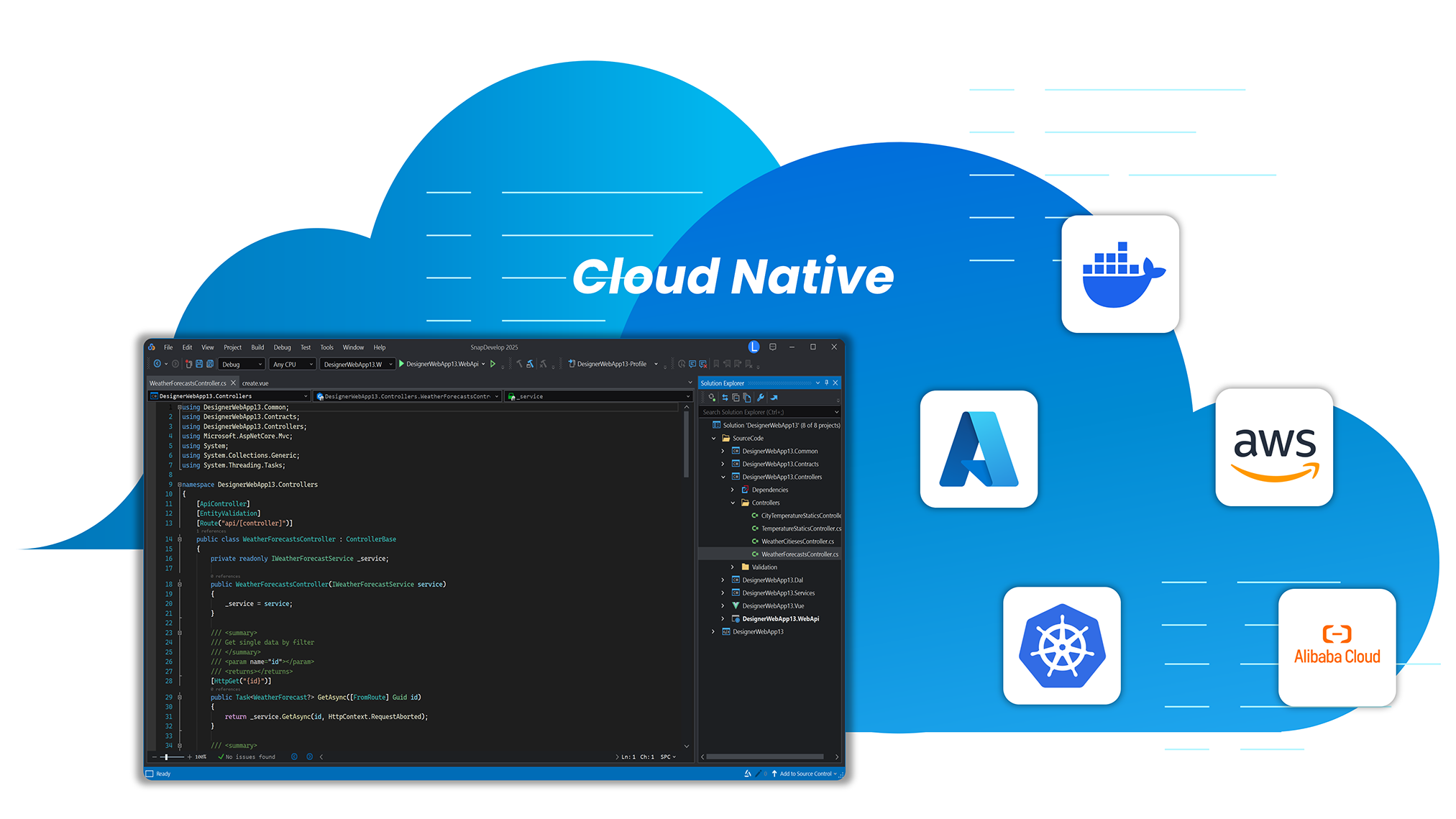This screenshot has height=819, width=1456.
Task: Expand DesignerWebApp13.Contracts project
Action: tap(723, 464)
